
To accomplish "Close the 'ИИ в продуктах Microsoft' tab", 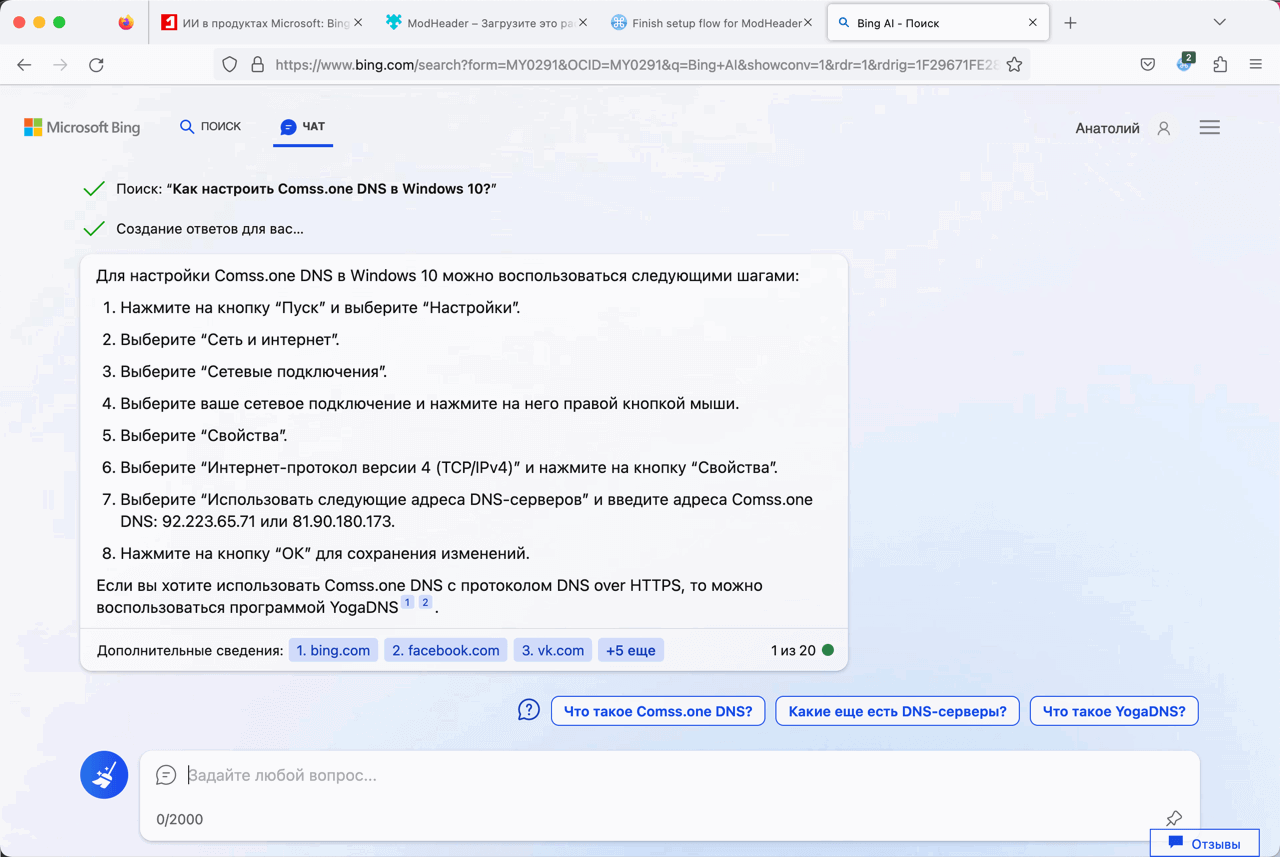I will pyautogui.click(x=359, y=23).
